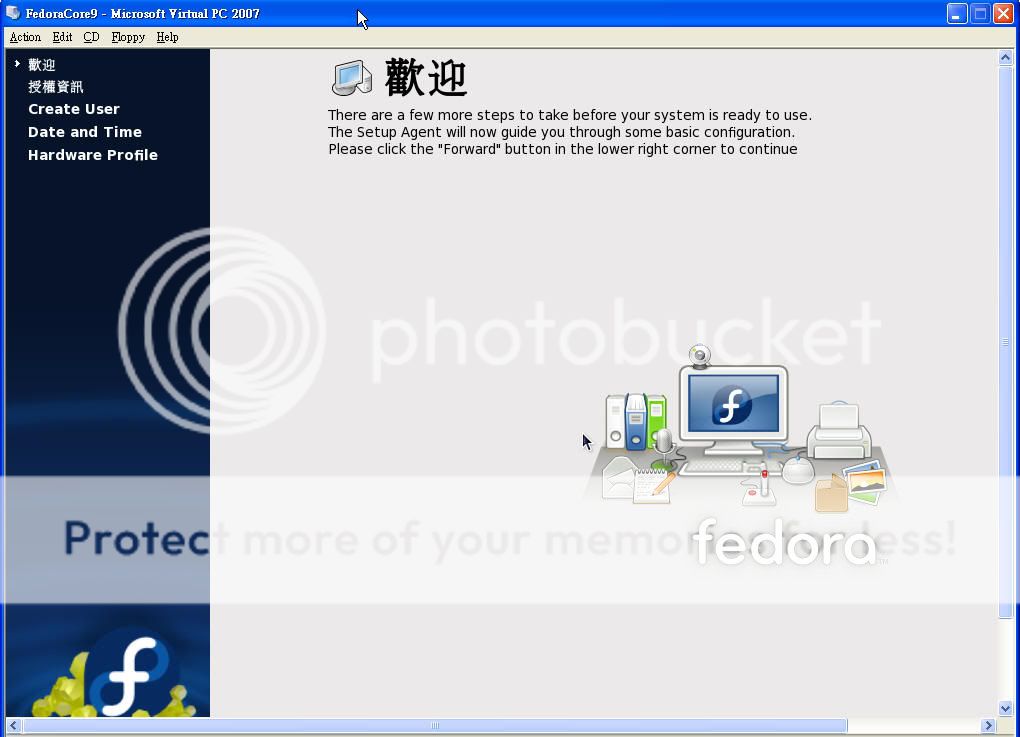Open the Floppy menu
The image size is (1020, 737).
[x=128, y=37]
